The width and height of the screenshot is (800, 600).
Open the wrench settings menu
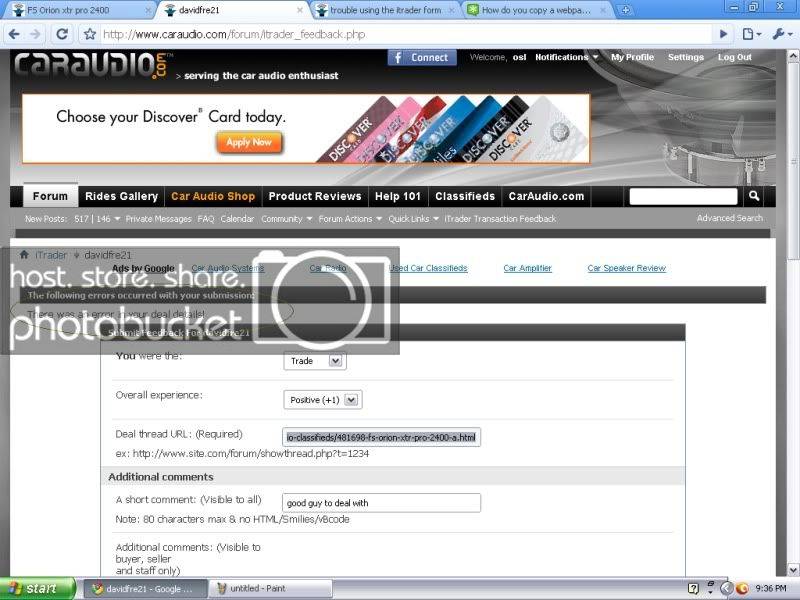click(x=782, y=34)
